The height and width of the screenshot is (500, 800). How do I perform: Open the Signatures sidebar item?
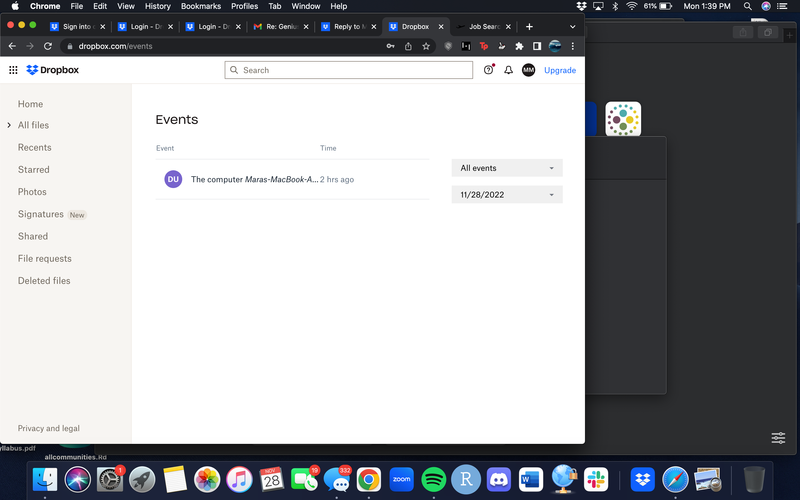(41, 214)
